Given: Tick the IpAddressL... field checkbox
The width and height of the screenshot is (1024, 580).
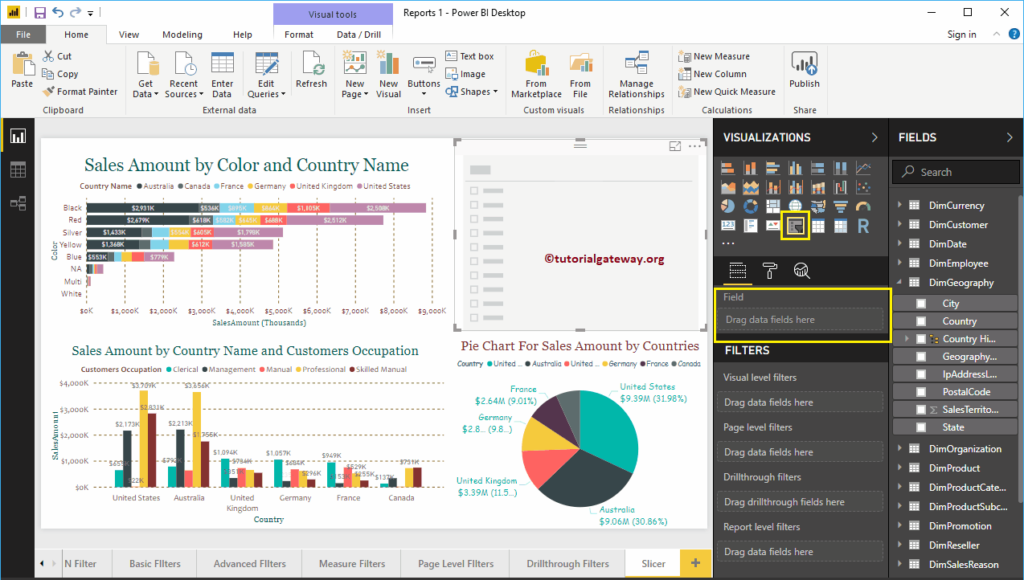Looking at the screenshot, I should click(x=921, y=374).
